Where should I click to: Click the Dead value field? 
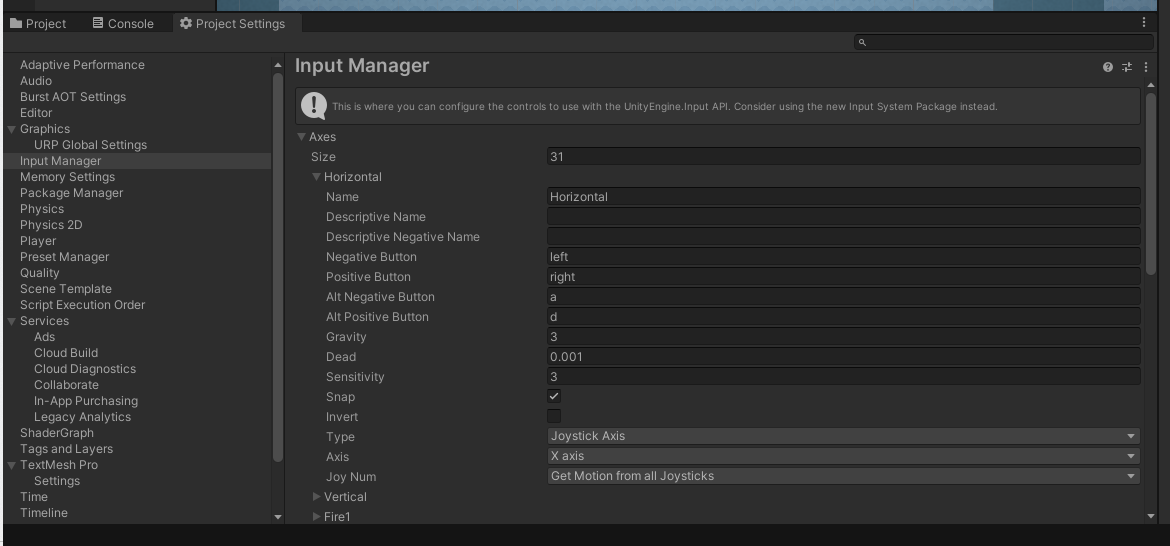coord(843,357)
